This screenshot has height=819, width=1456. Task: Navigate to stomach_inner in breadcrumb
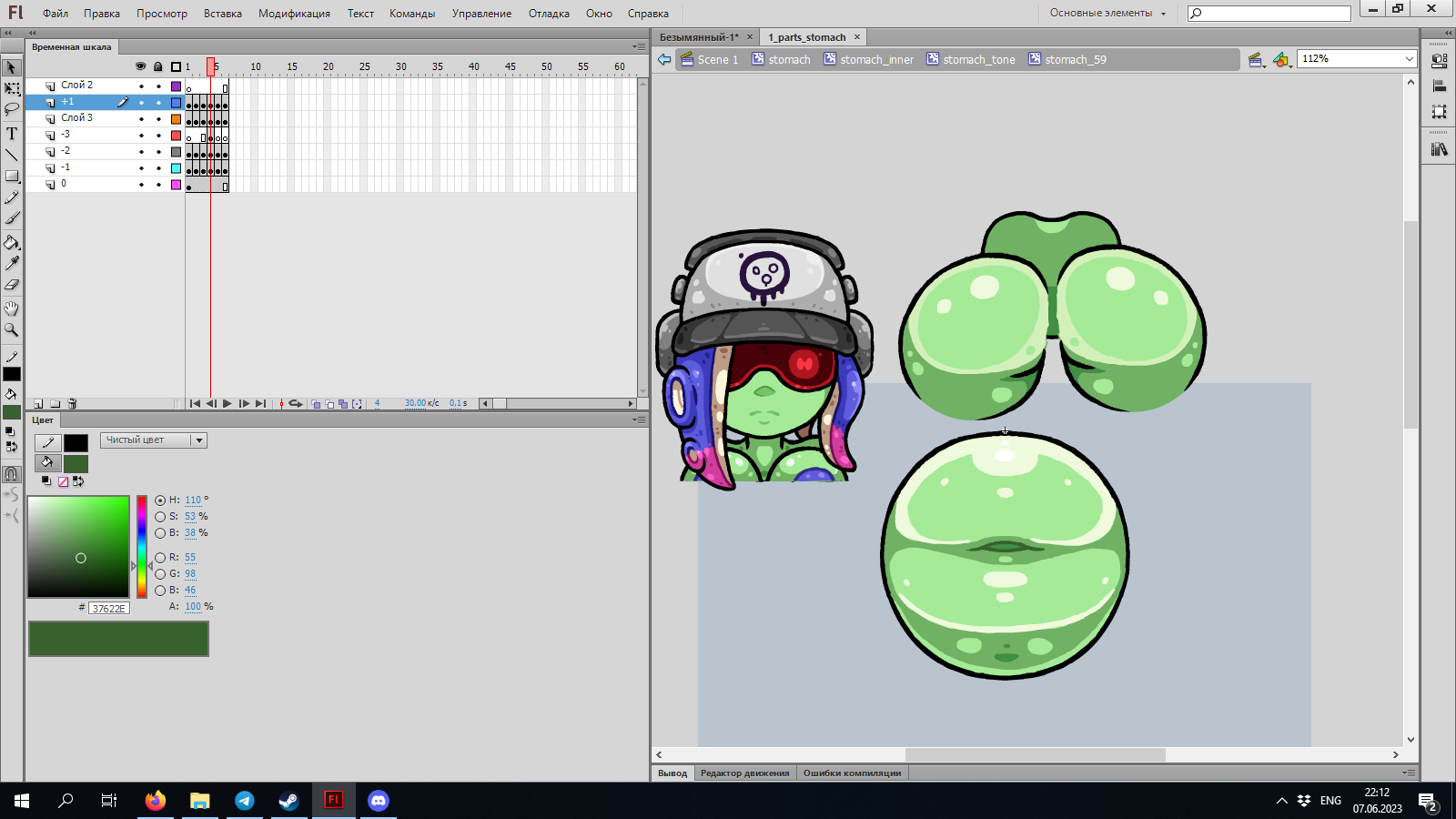click(869, 60)
